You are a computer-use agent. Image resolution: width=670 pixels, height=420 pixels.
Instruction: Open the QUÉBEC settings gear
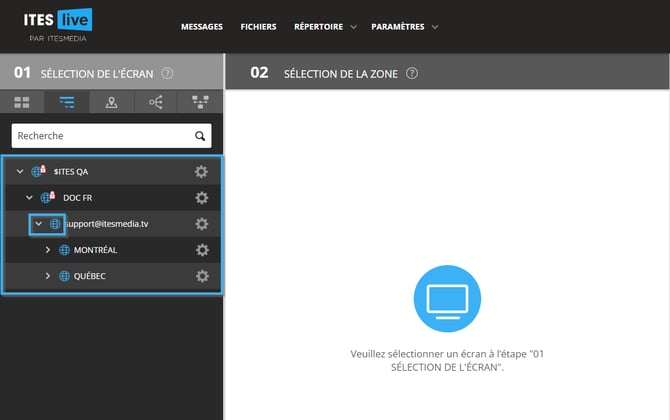(201, 276)
